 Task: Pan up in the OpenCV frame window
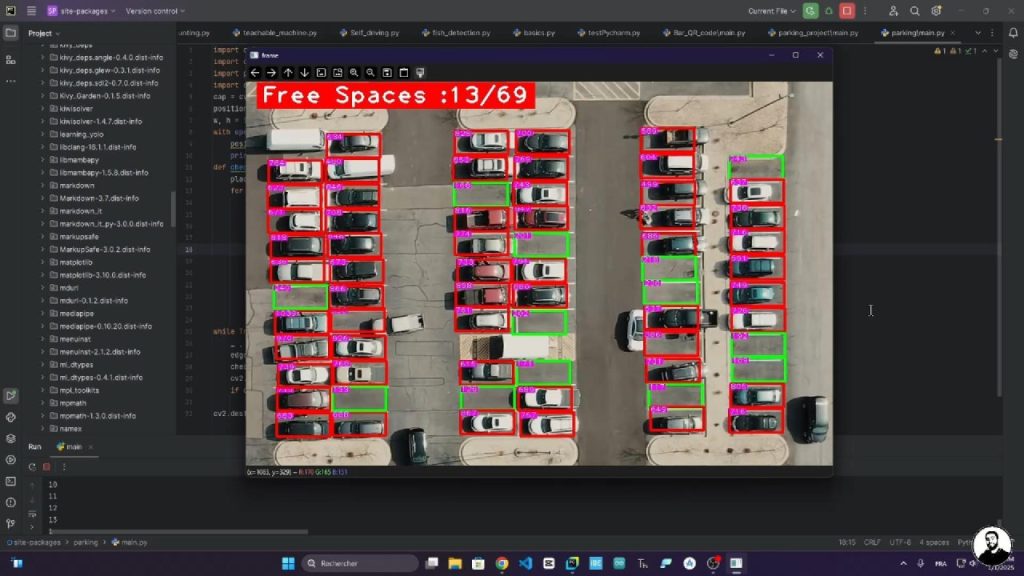click(288, 73)
